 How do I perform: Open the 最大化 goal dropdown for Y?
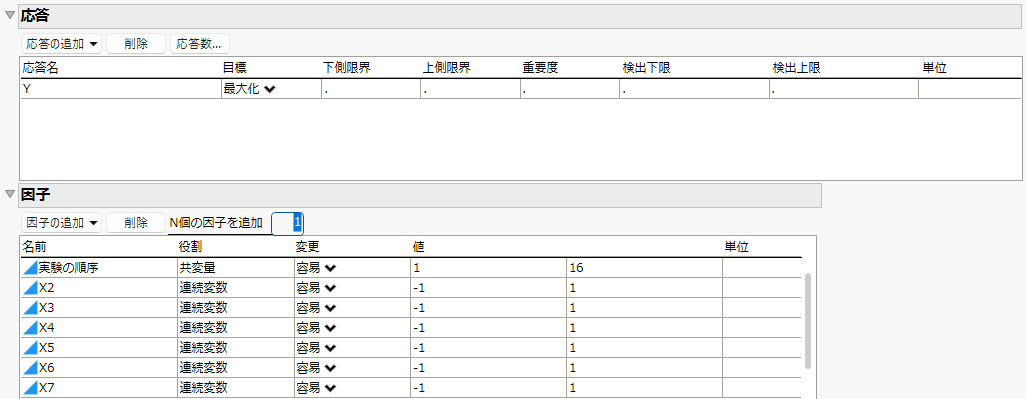(249, 90)
